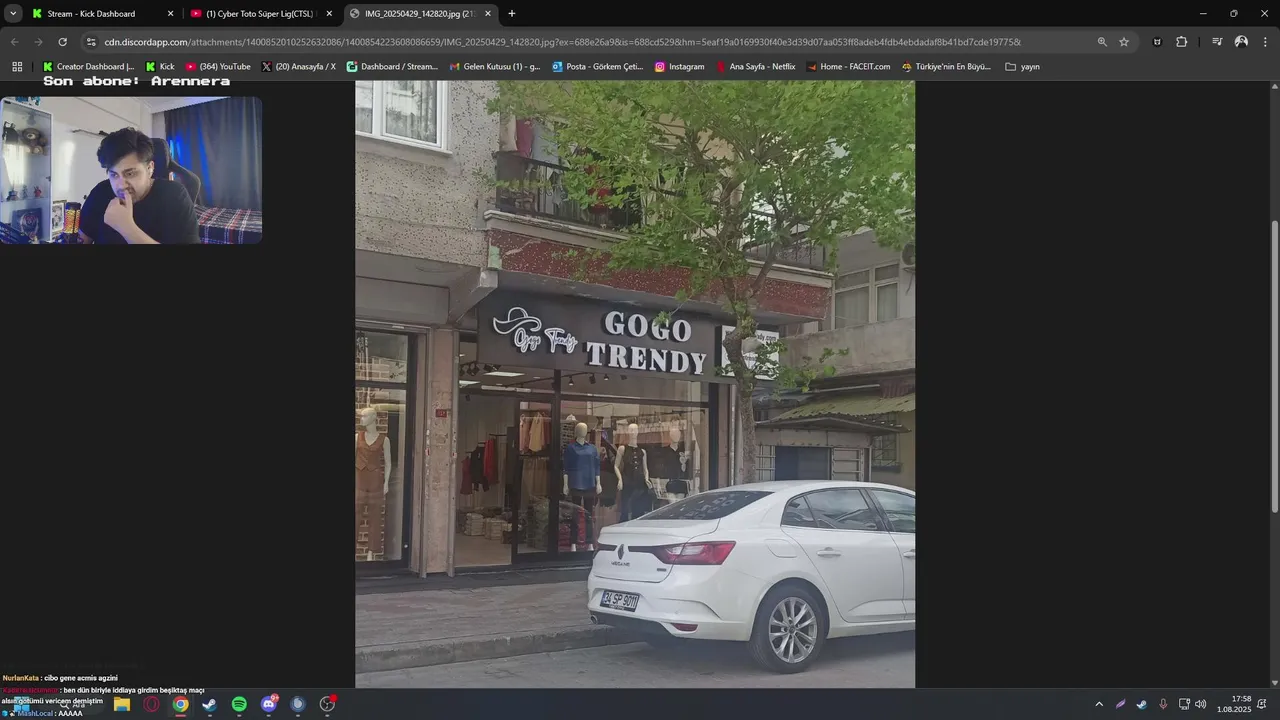This screenshot has height=720, width=1280.
Task: Close the Cyber Toto Süper Lig tab
Action: click(329, 14)
